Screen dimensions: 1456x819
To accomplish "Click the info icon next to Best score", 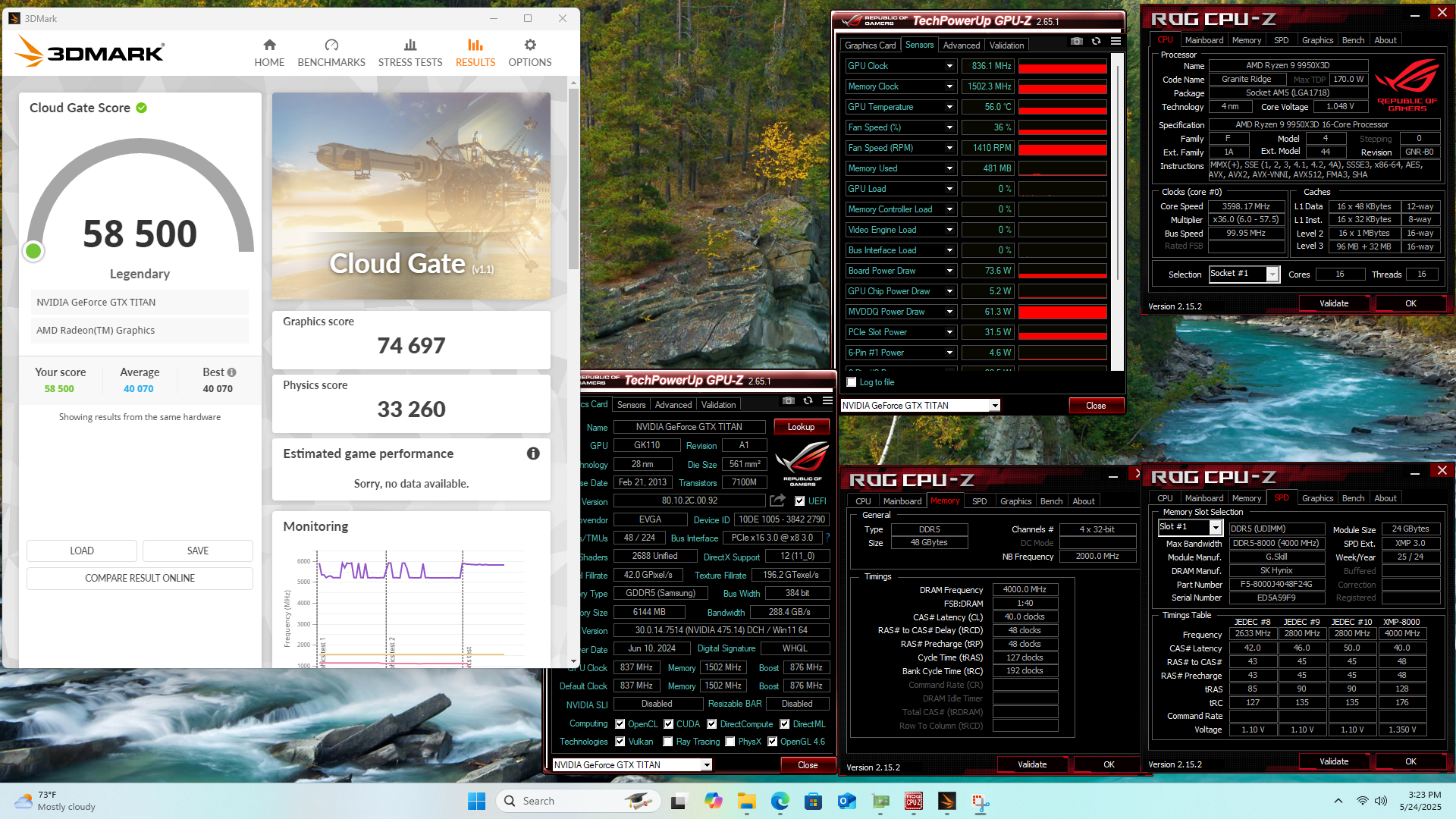I will [x=232, y=372].
